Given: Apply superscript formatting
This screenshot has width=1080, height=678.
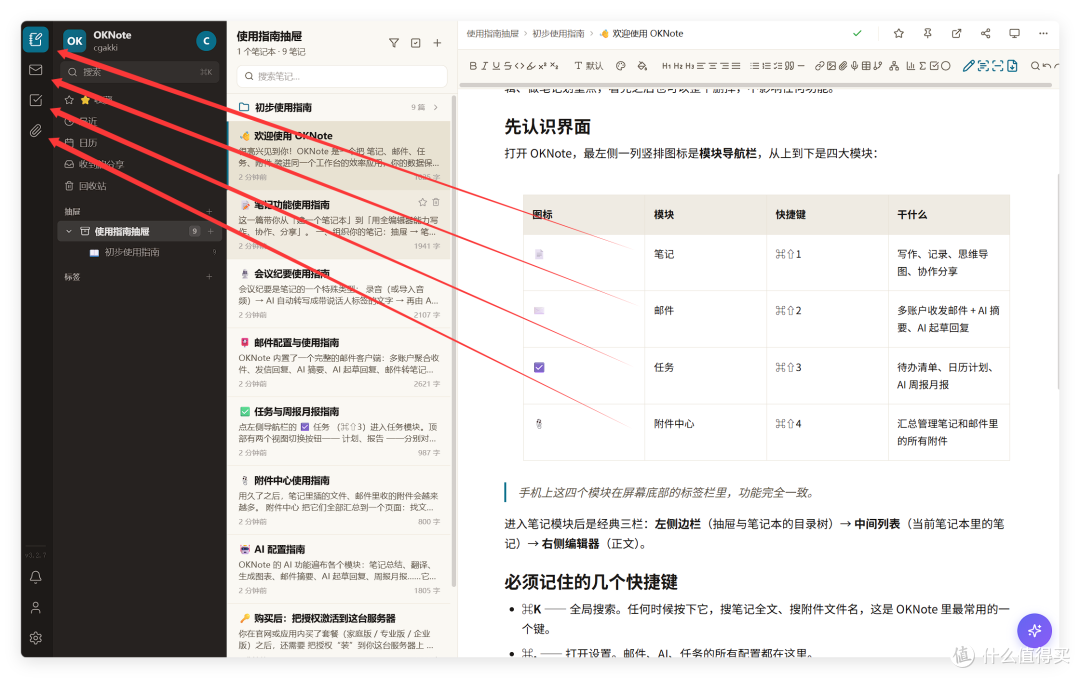Looking at the screenshot, I should 543,66.
